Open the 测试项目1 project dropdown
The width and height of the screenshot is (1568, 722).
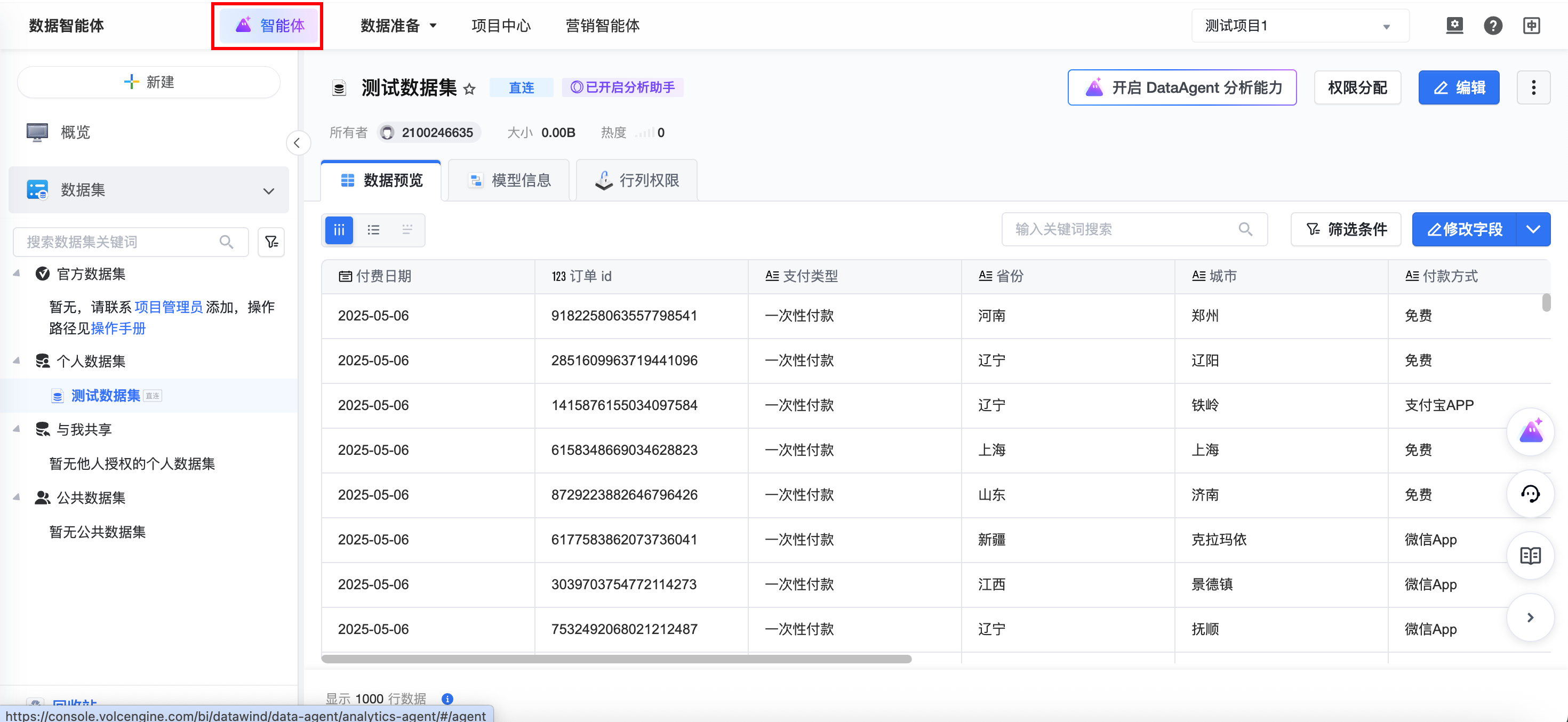click(1299, 26)
